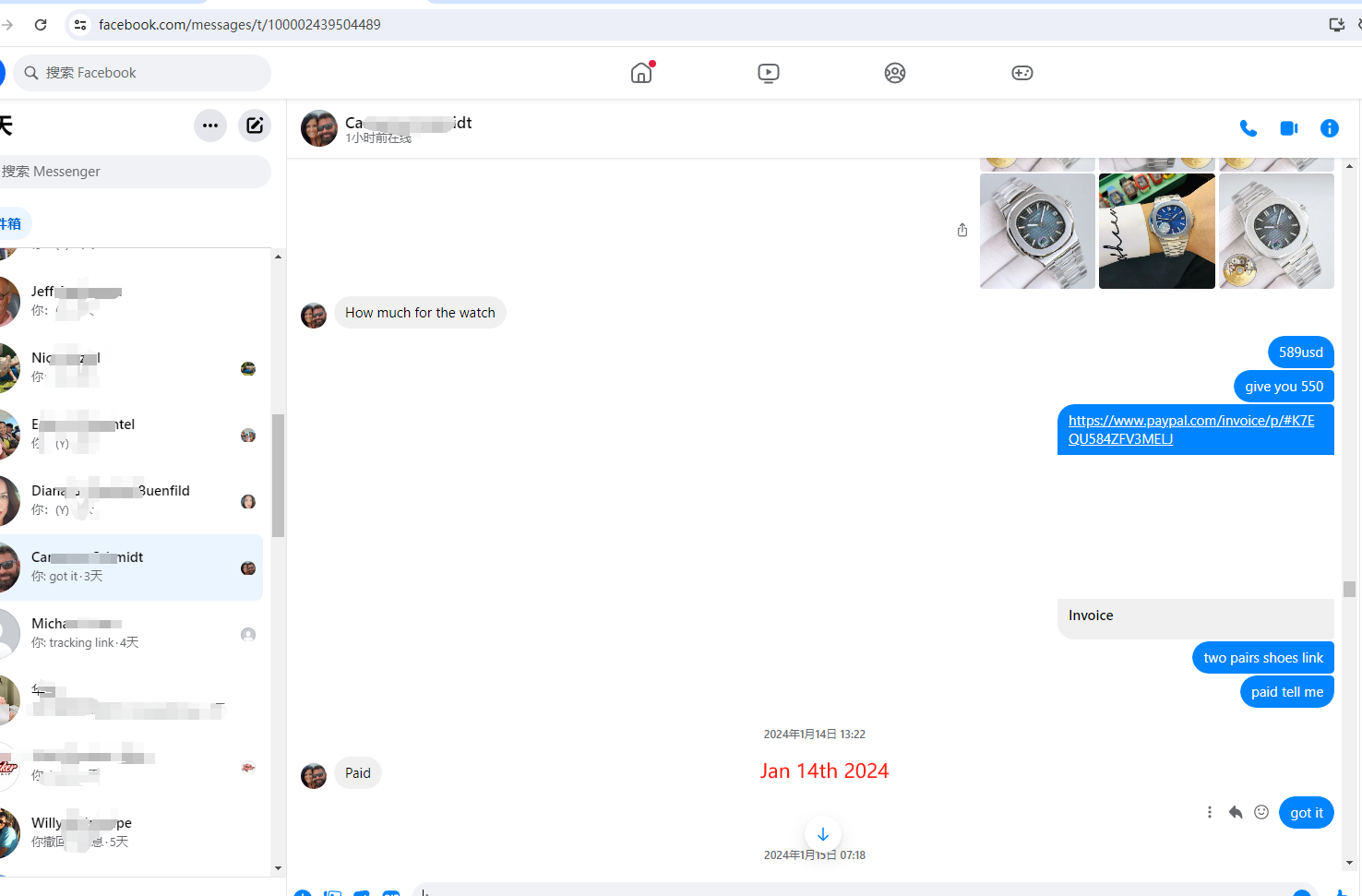Open the PayPal invoice link

(1190, 429)
